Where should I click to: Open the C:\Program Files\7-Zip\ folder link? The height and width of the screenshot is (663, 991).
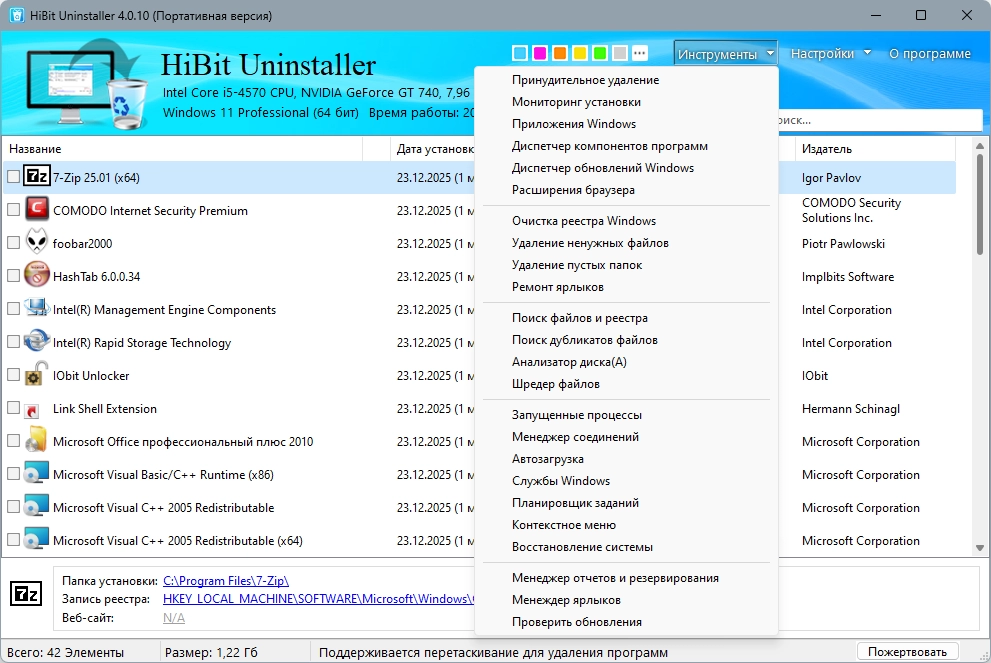pyautogui.click(x=226, y=580)
